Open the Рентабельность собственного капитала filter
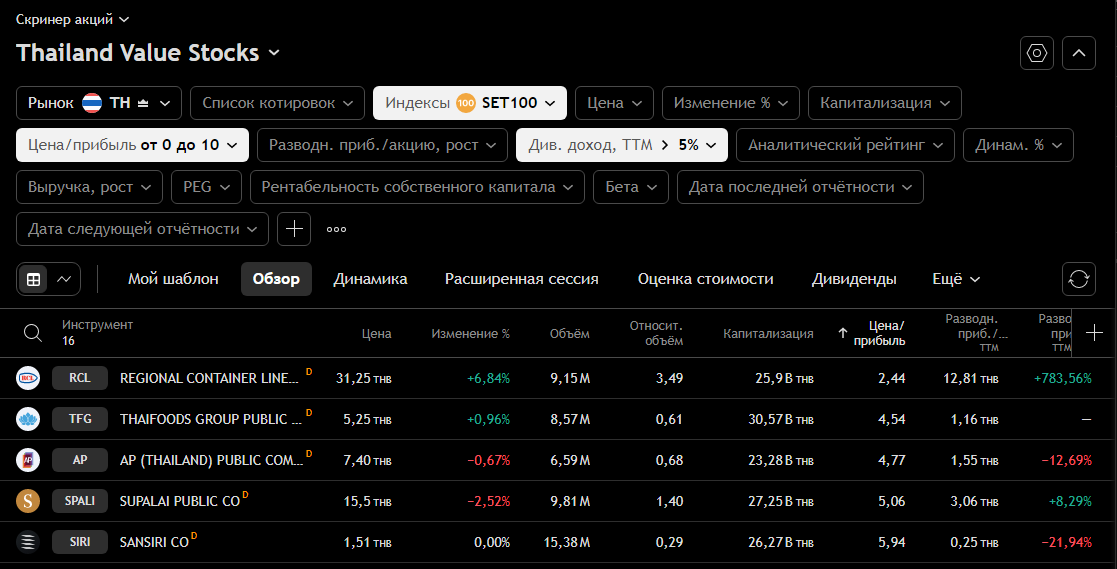 [417, 187]
